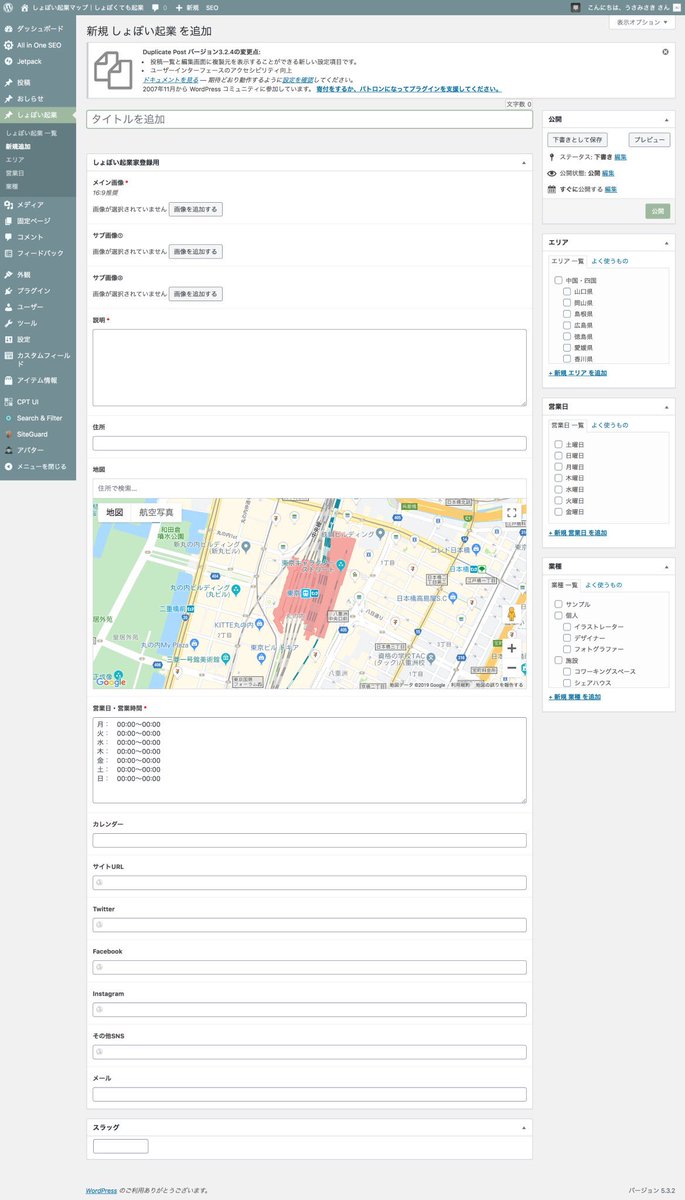Check the サンプル category checkbox
The width and height of the screenshot is (685, 1200).
[x=559, y=604]
